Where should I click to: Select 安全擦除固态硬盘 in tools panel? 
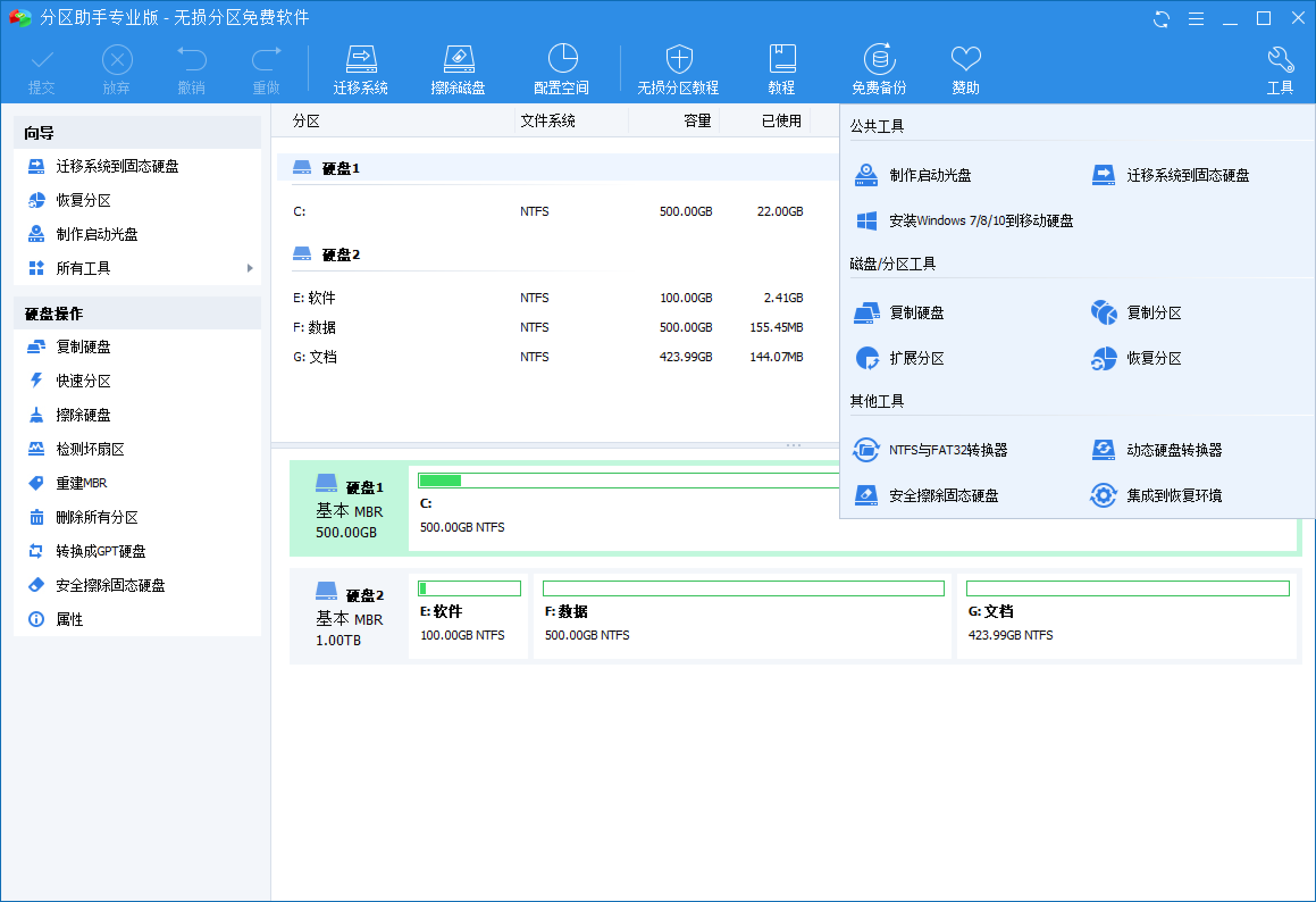coord(927,495)
